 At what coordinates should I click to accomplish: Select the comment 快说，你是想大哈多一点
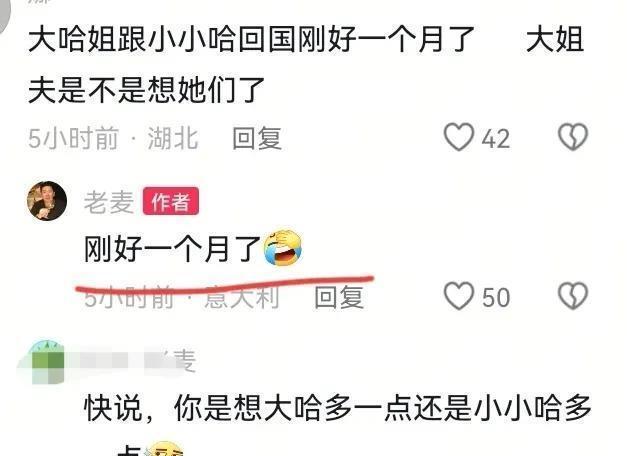click(234, 408)
